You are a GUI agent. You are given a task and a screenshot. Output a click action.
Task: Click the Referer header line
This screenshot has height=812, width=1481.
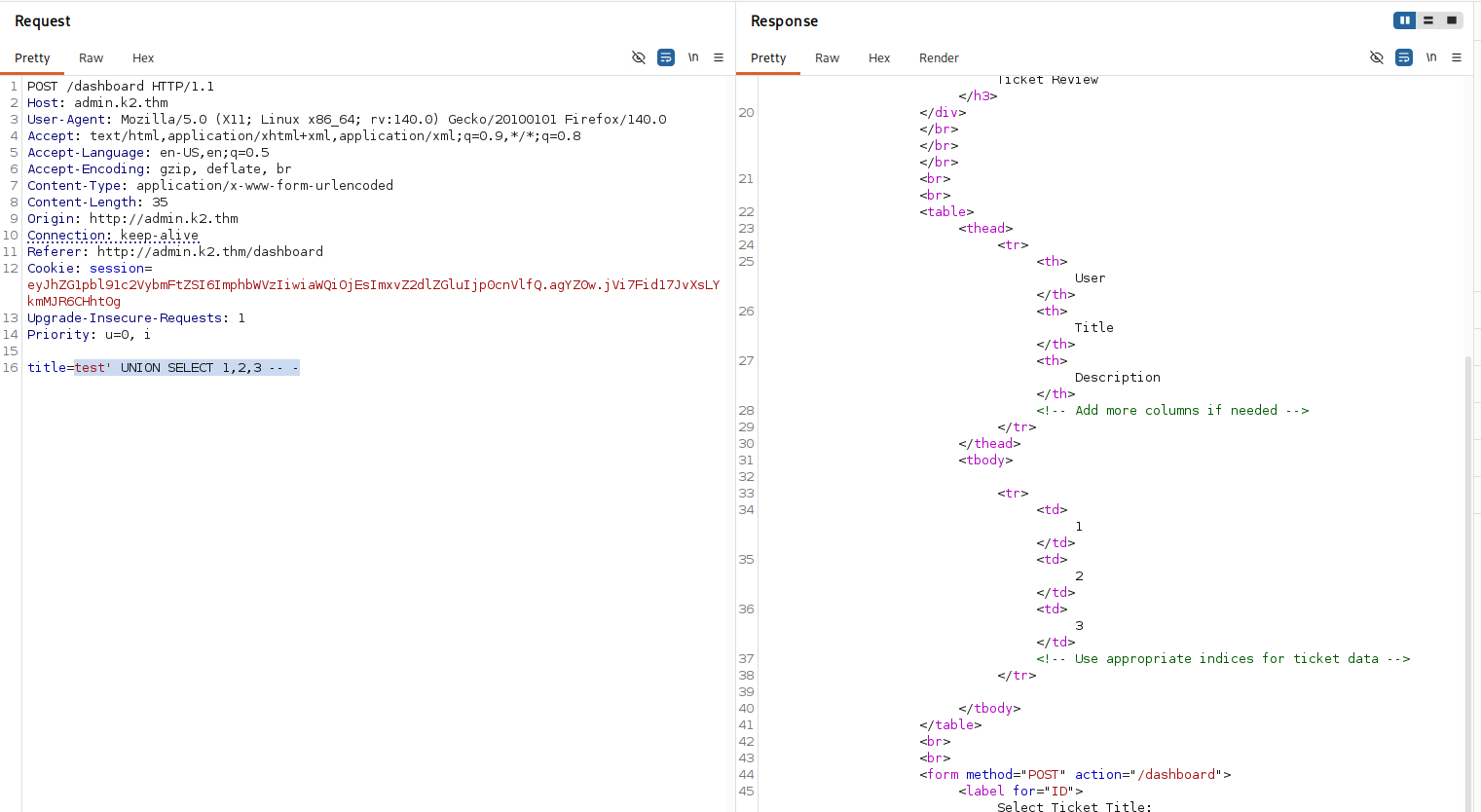175,251
